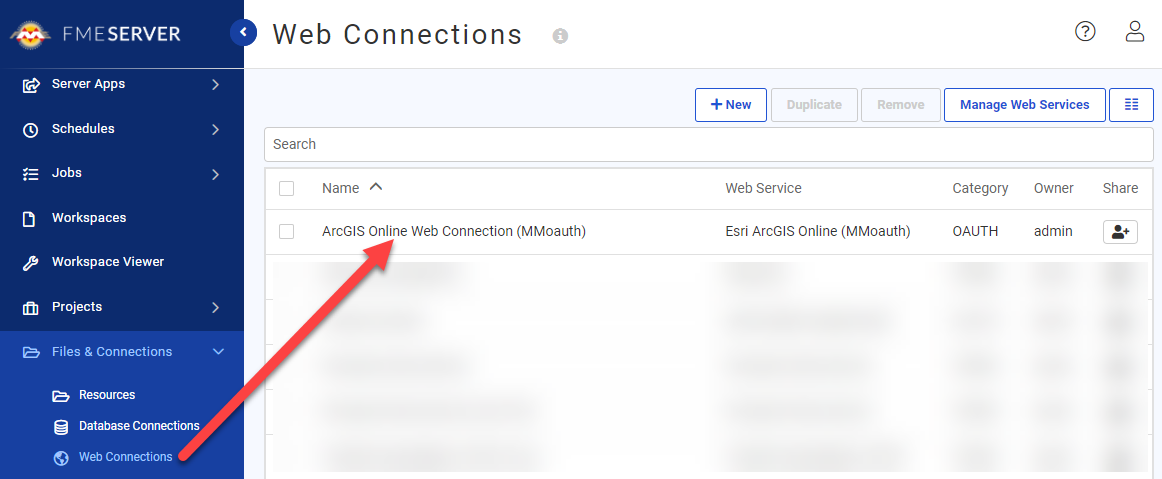Click the admin owner cell

(x=1053, y=231)
